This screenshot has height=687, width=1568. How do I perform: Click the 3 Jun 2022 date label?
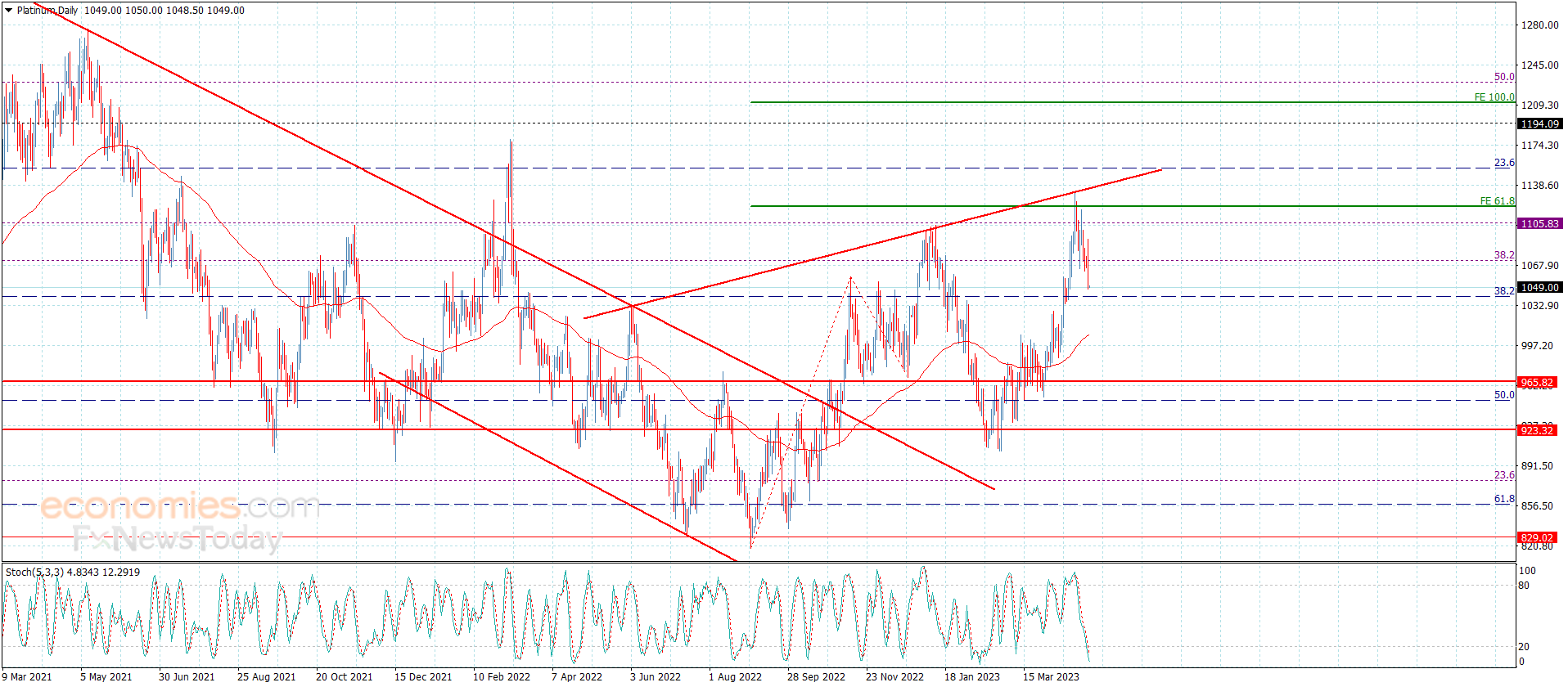point(655,676)
